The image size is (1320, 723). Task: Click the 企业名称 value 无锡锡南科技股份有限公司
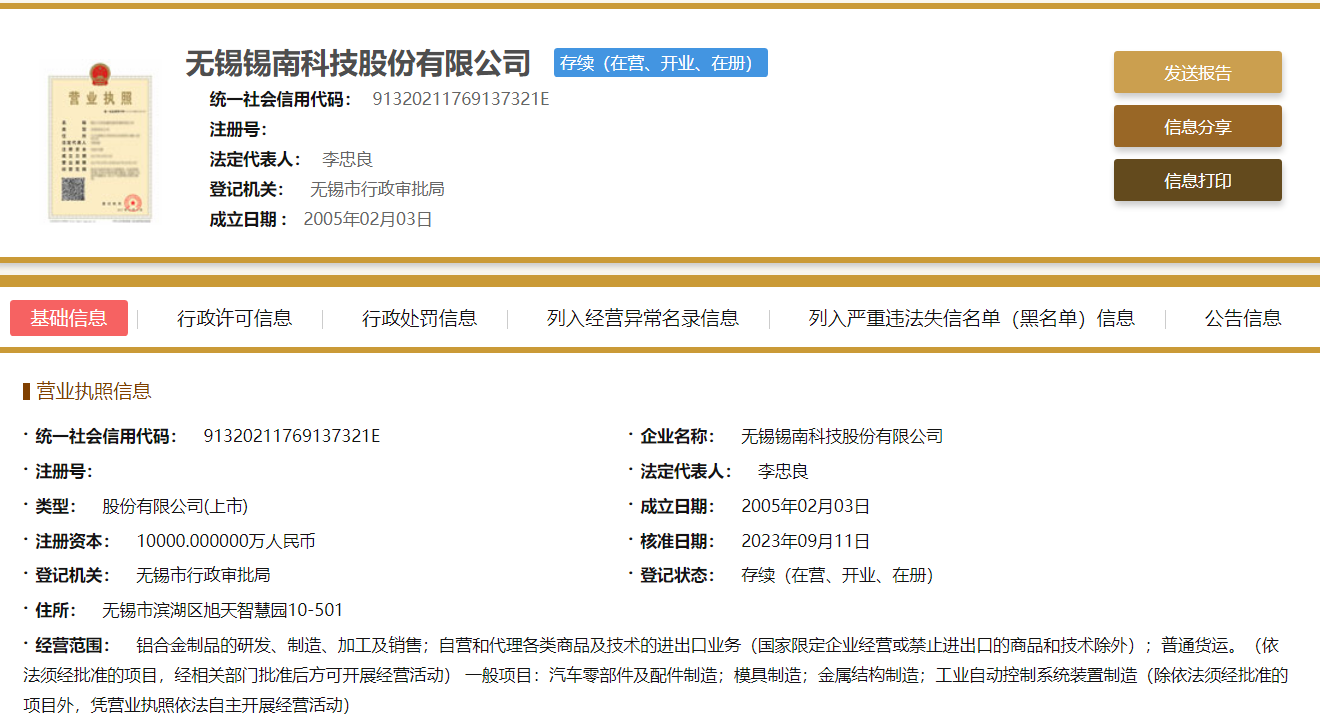[x=842, y=436]
